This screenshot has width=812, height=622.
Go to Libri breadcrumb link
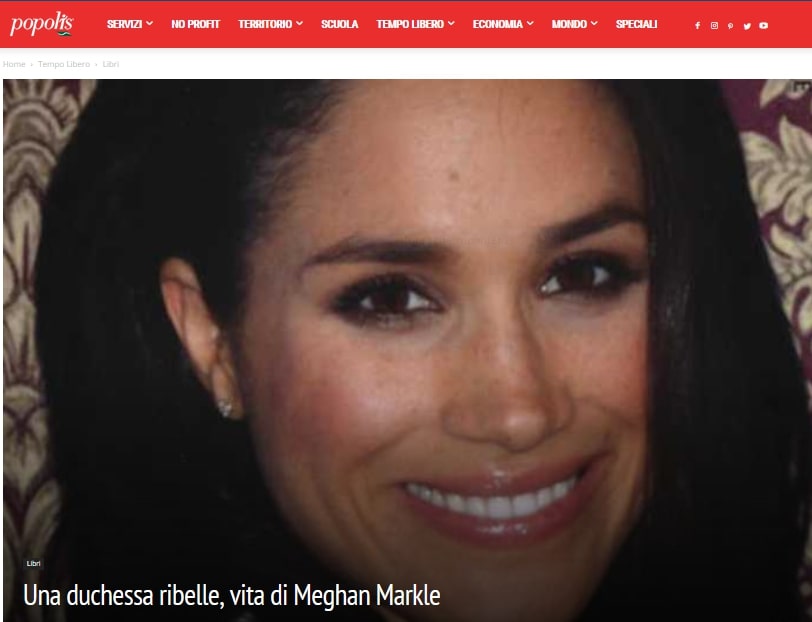pos(110,64)
